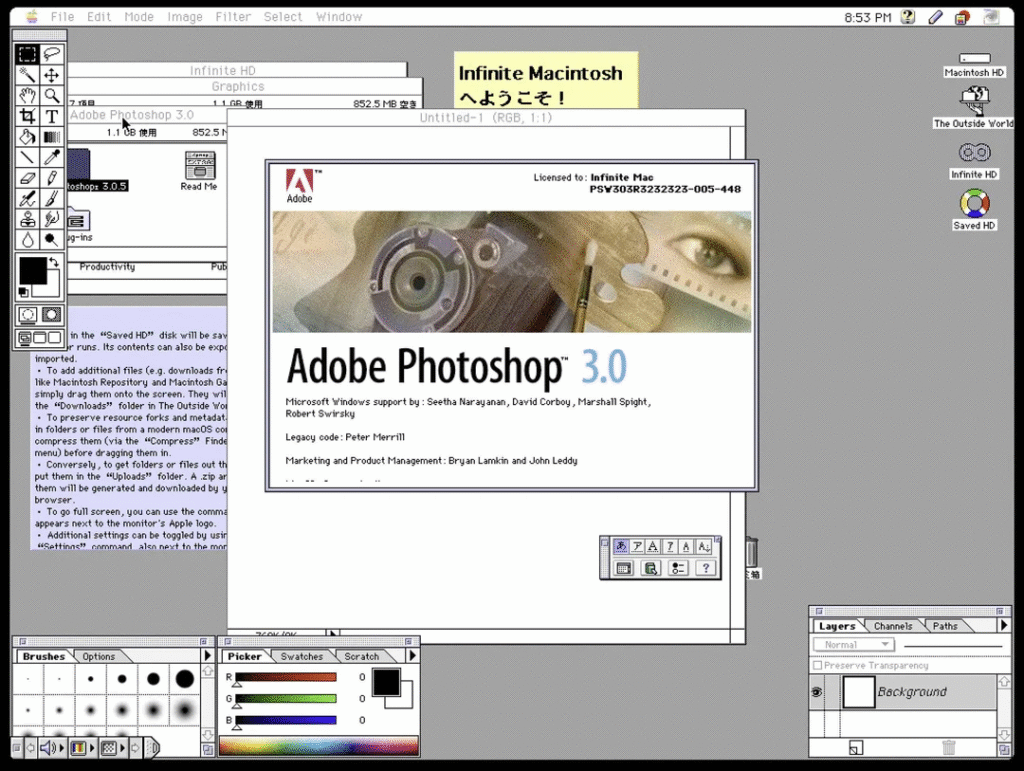Open the File menu
1024x771 pixels.
(63, 17)
